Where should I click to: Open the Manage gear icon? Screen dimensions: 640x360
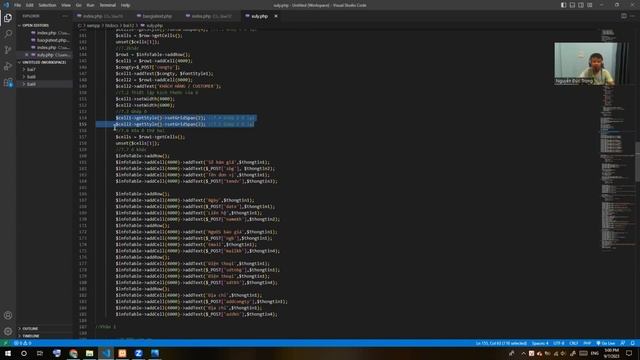point(8,331)
